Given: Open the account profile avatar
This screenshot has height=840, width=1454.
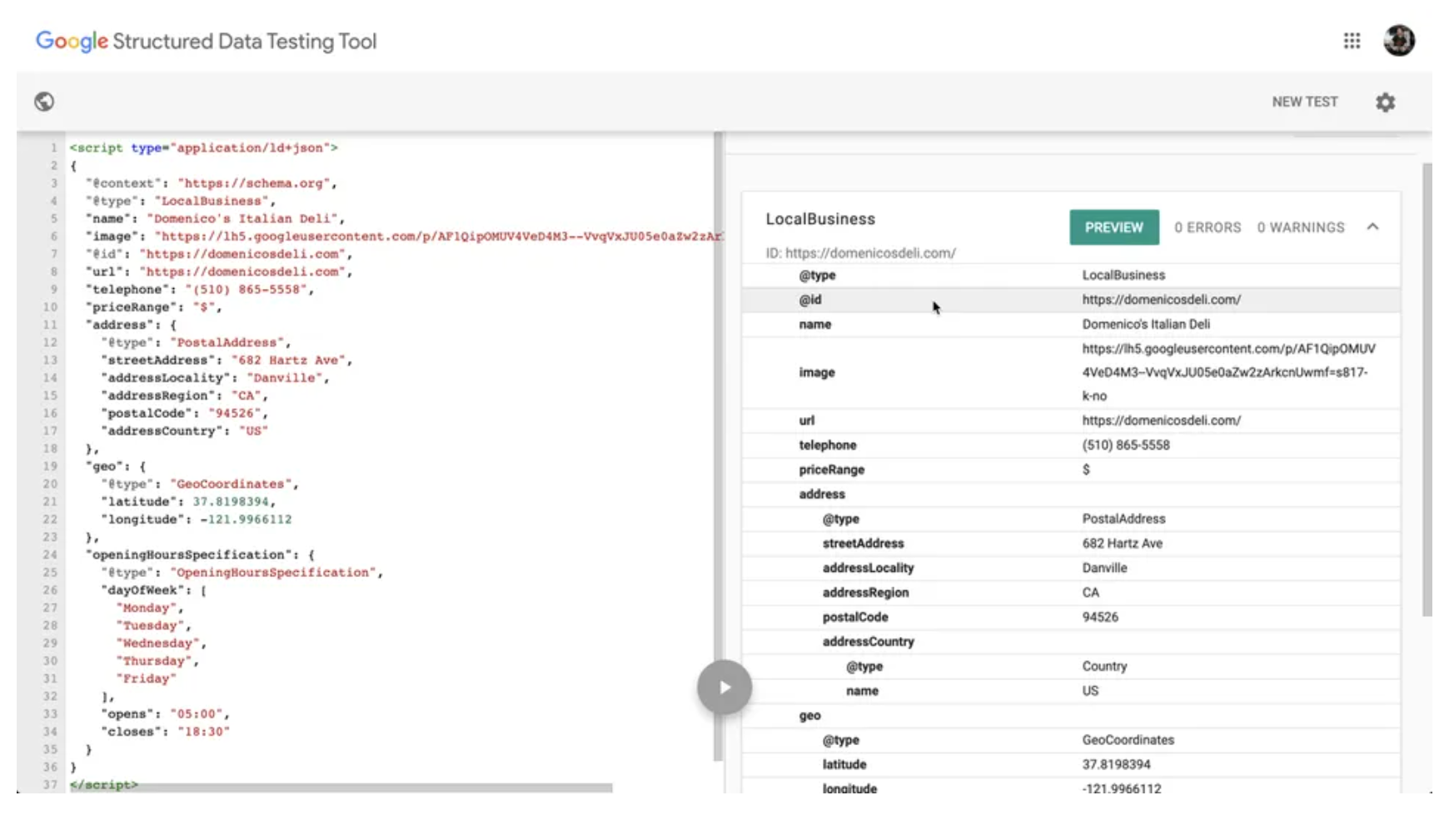Looking at the screenshot, I should (1399, 40).
